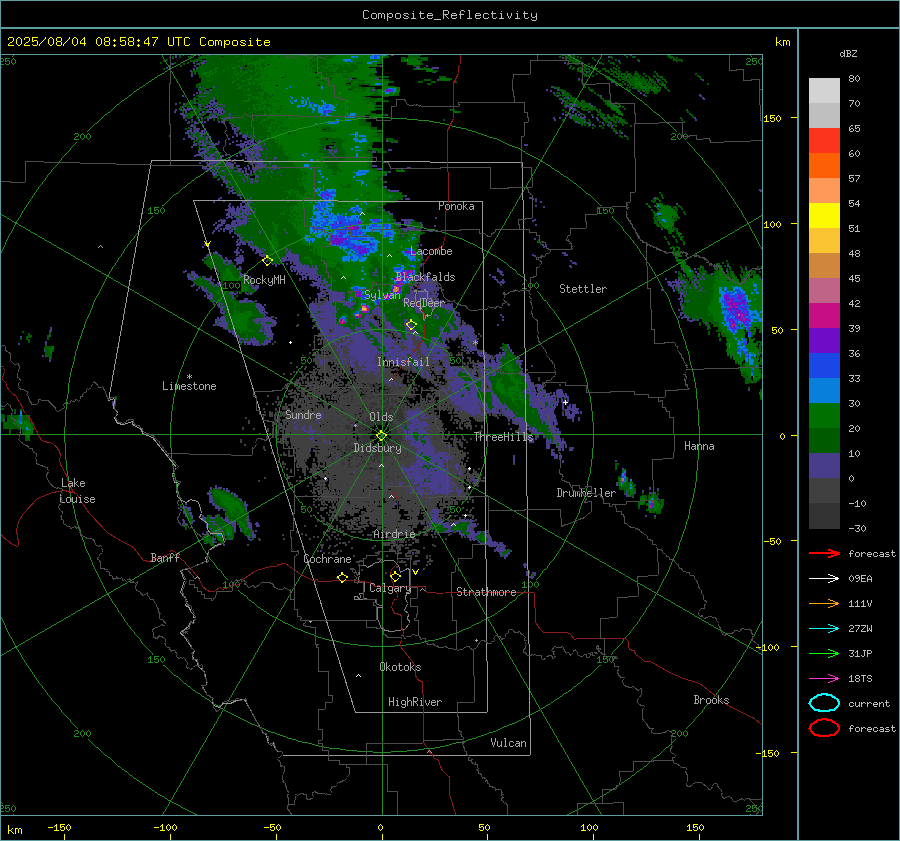Click the 18TS legend label

point(860,679)
